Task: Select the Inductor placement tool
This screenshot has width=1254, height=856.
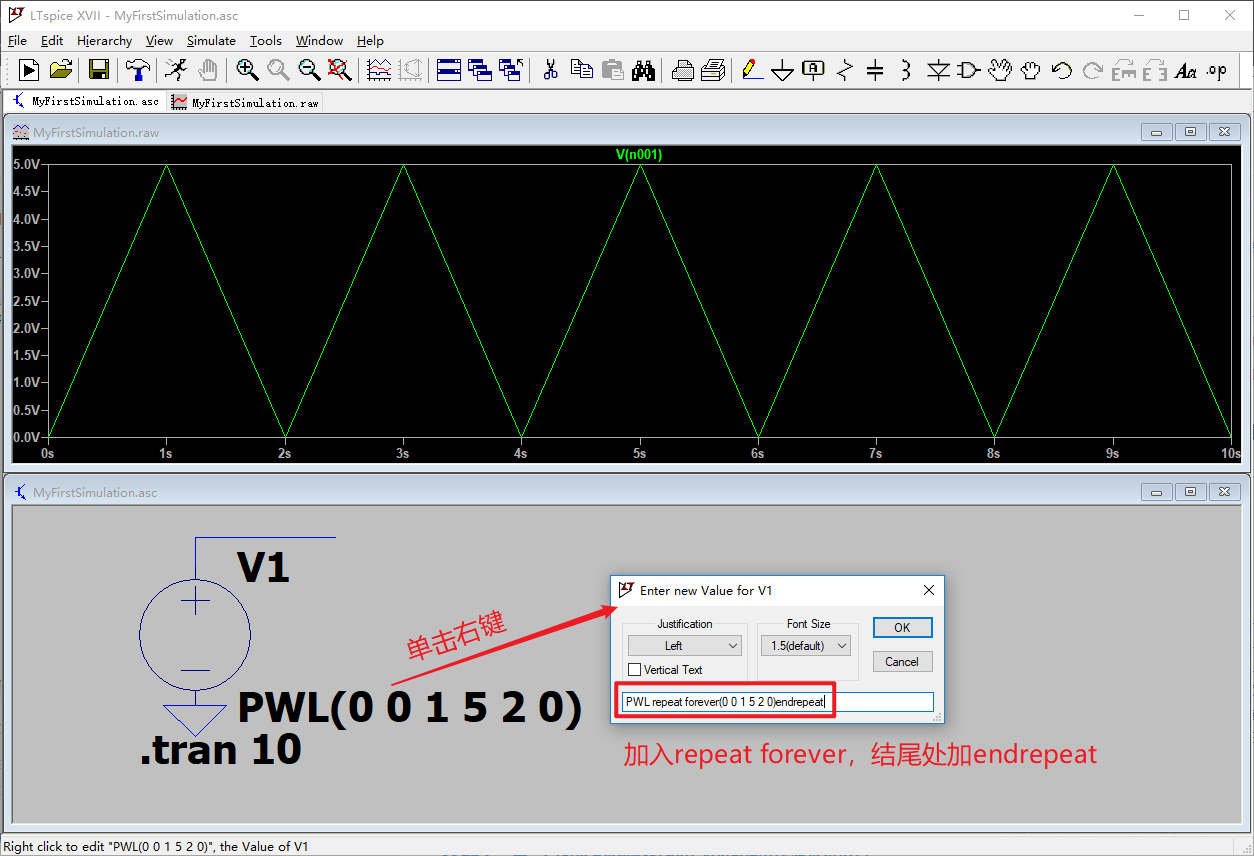Action: click(904, 70)
